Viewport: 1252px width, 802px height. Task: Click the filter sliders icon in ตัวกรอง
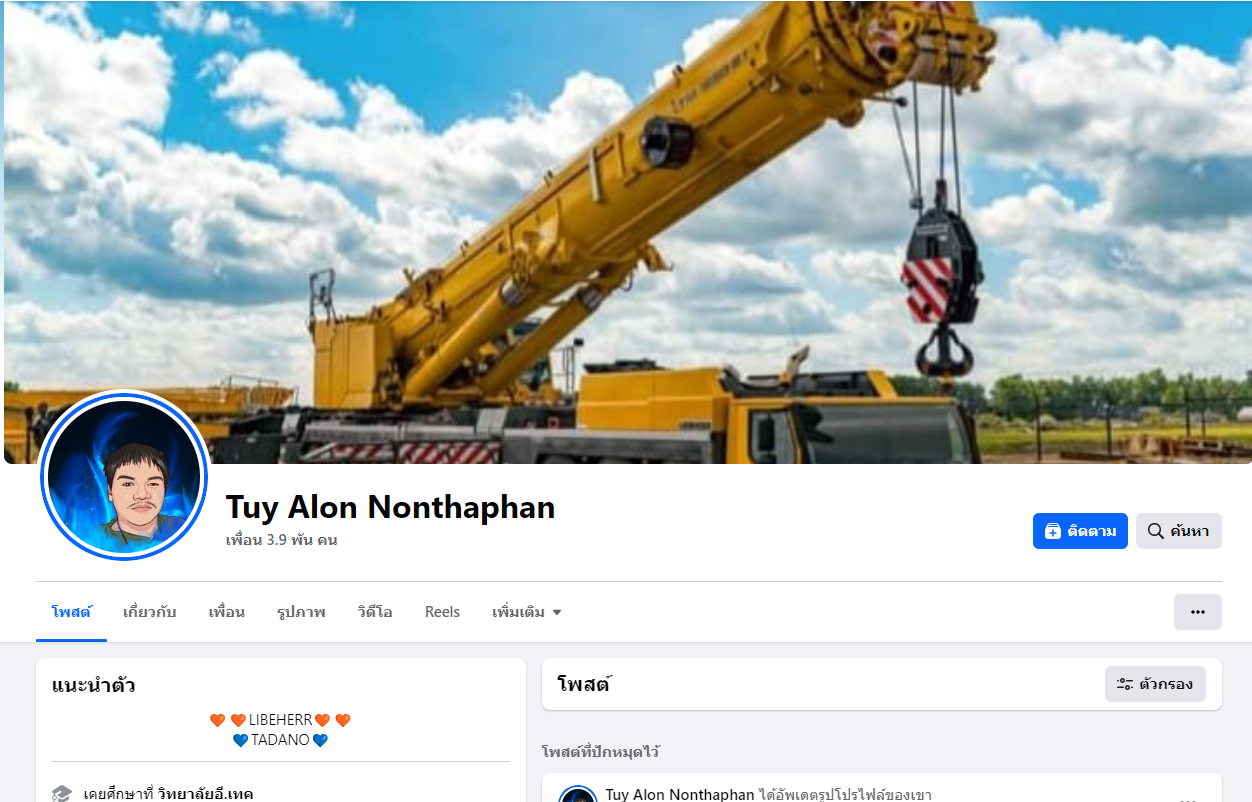point(1125,684)
